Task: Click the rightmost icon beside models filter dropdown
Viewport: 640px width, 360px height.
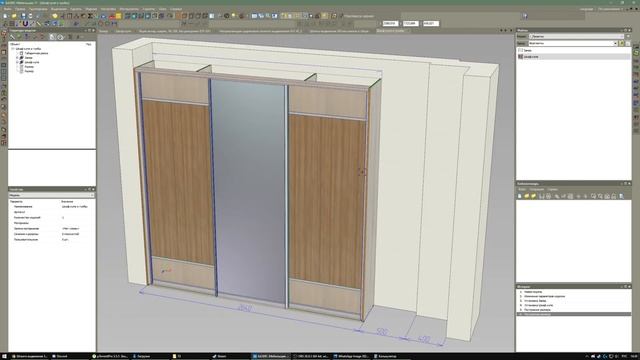Action: (628, 43)
